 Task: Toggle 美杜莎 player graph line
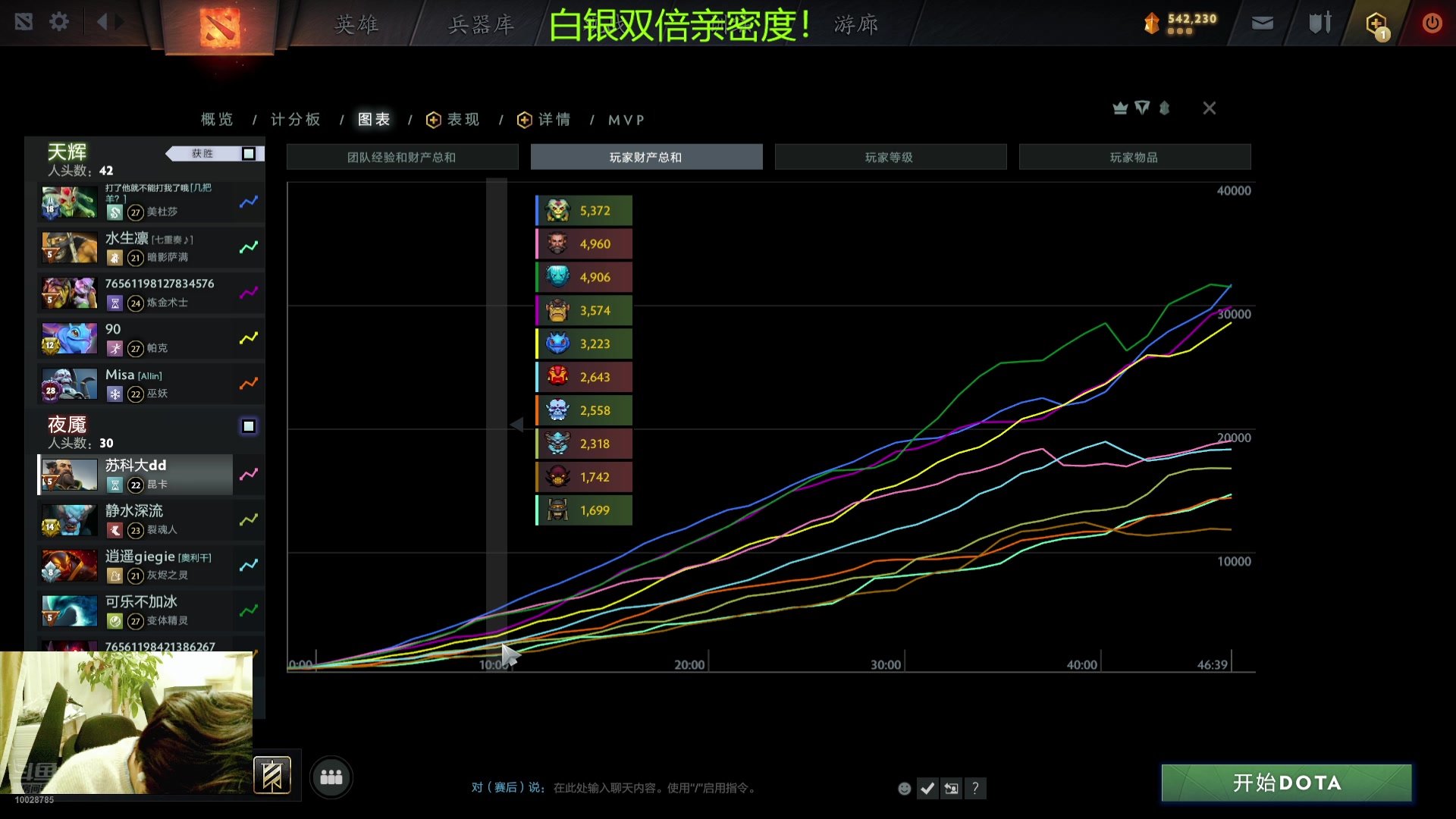coord(249,202)
